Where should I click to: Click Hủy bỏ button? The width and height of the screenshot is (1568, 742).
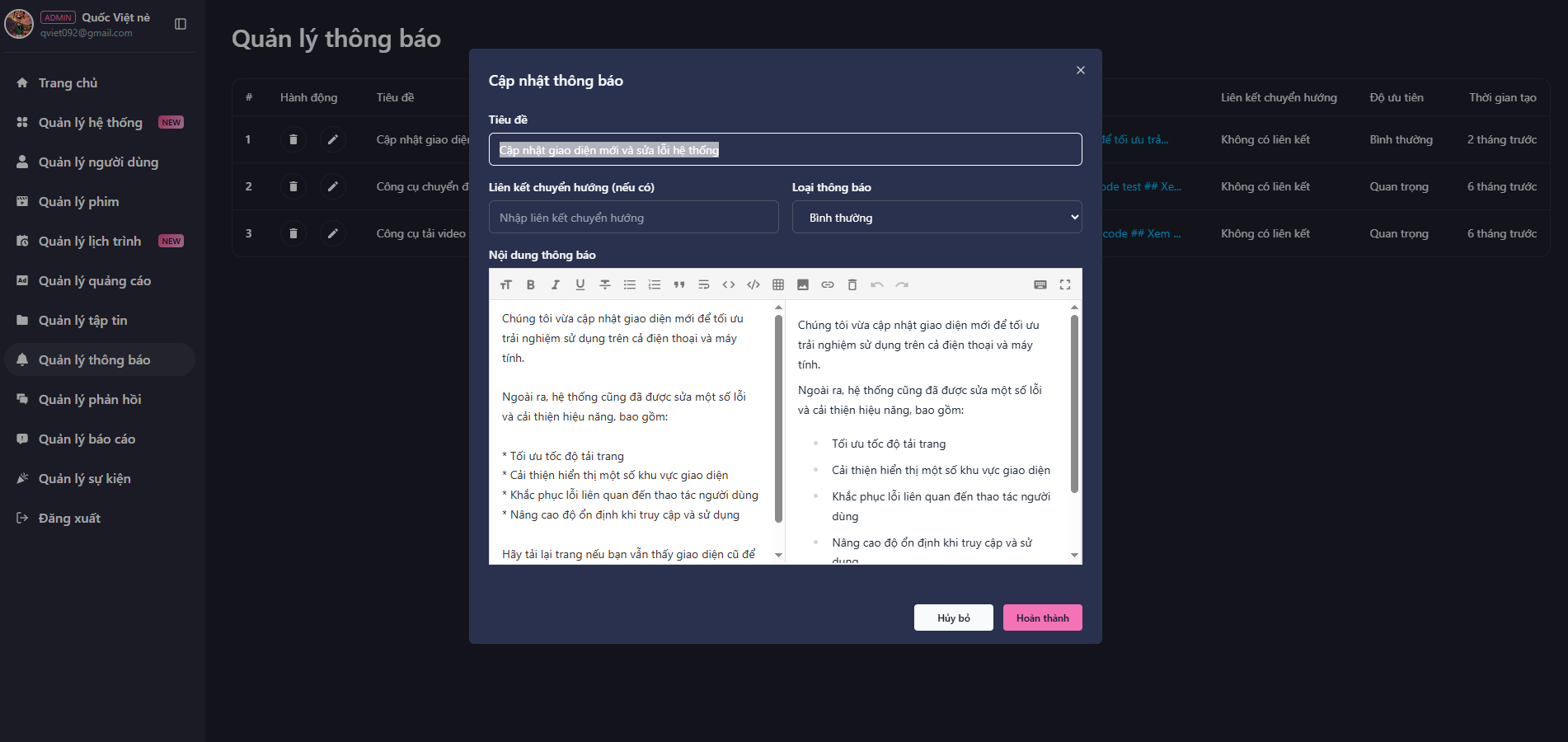[x=954, y=618]
